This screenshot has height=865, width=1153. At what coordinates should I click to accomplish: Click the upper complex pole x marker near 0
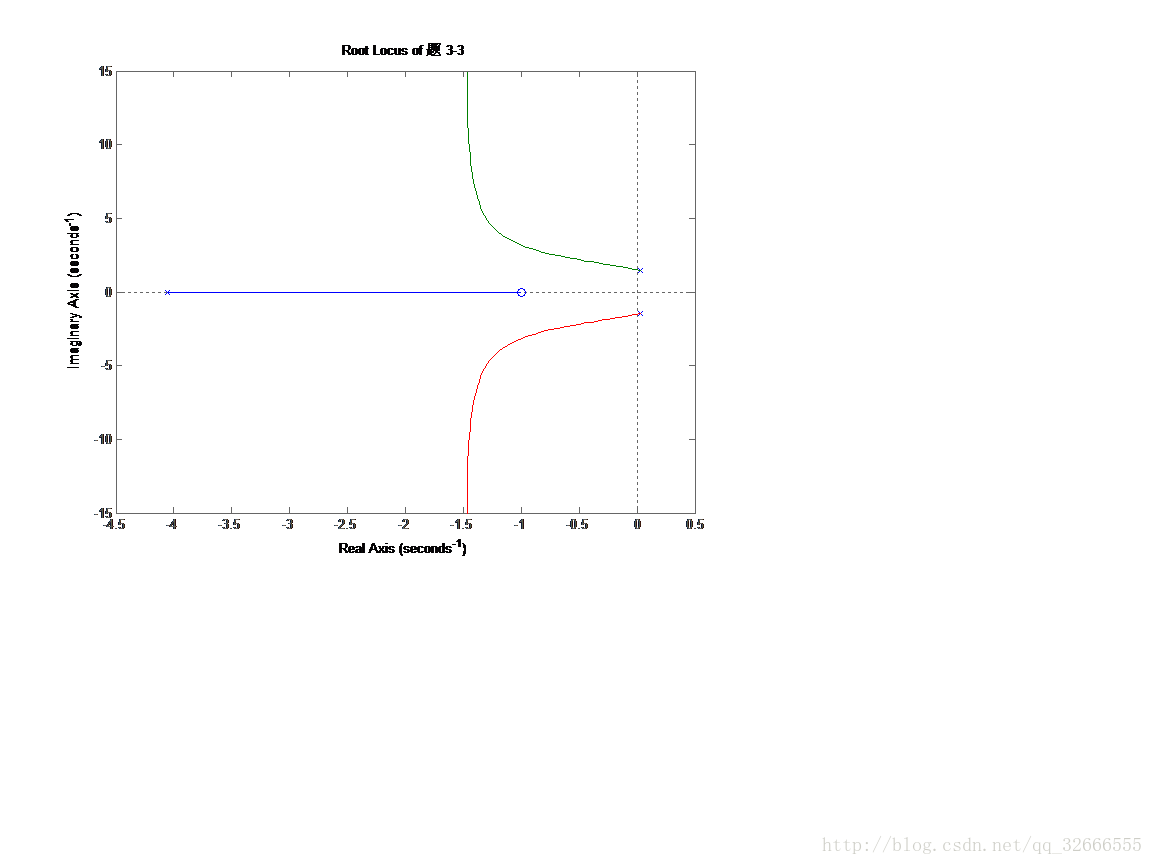point(640,271)
